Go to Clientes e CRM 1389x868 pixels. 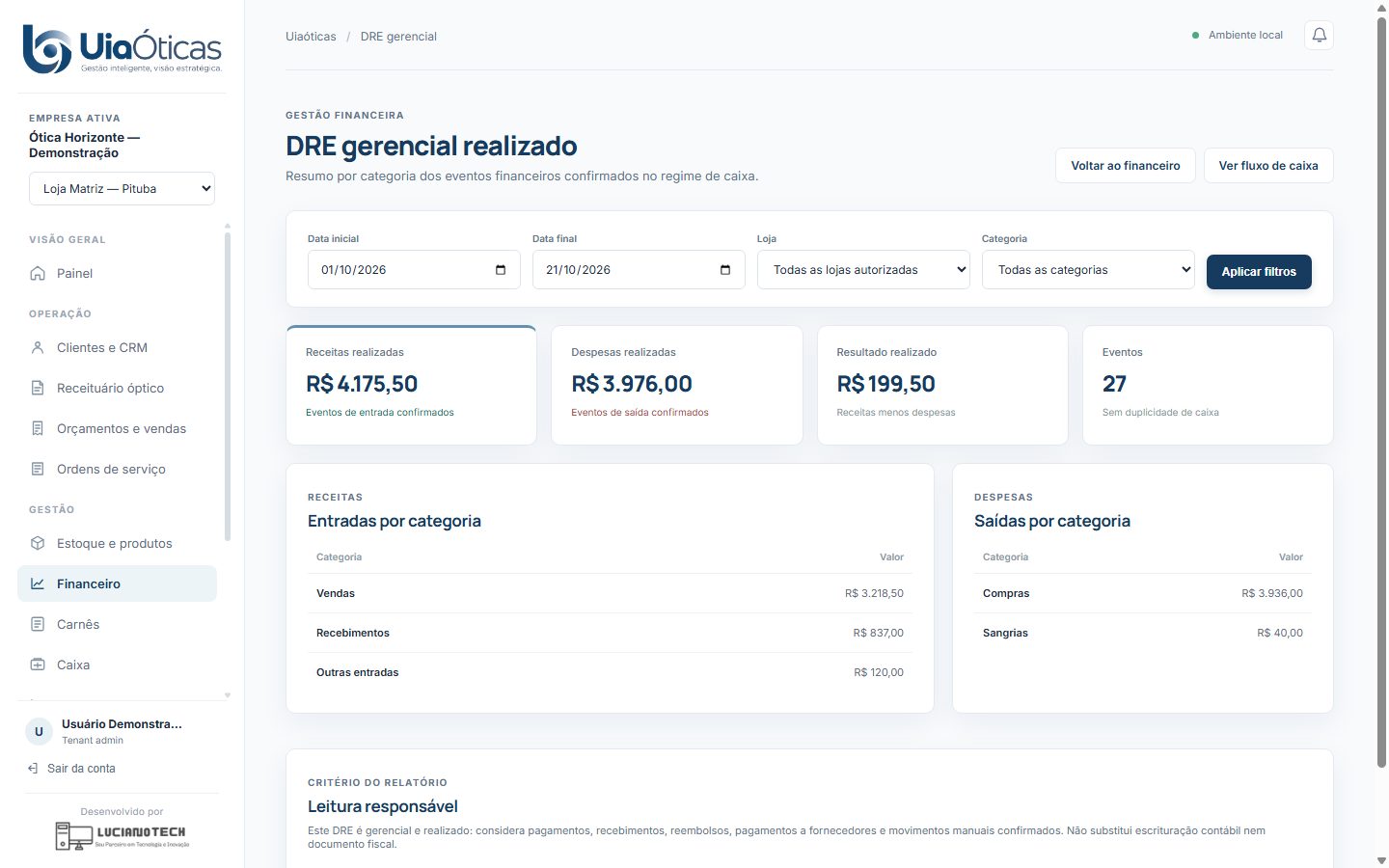pyautogui.click(x=117, y=347)
